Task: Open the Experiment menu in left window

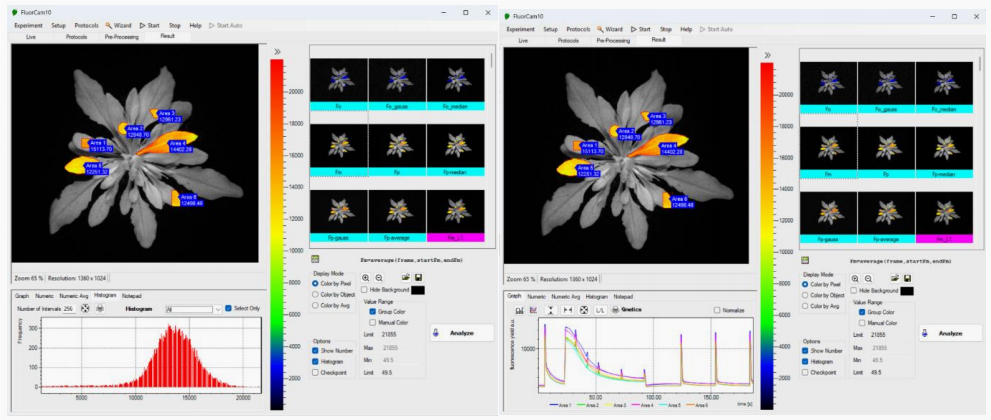Action: (x=28, y=24)
